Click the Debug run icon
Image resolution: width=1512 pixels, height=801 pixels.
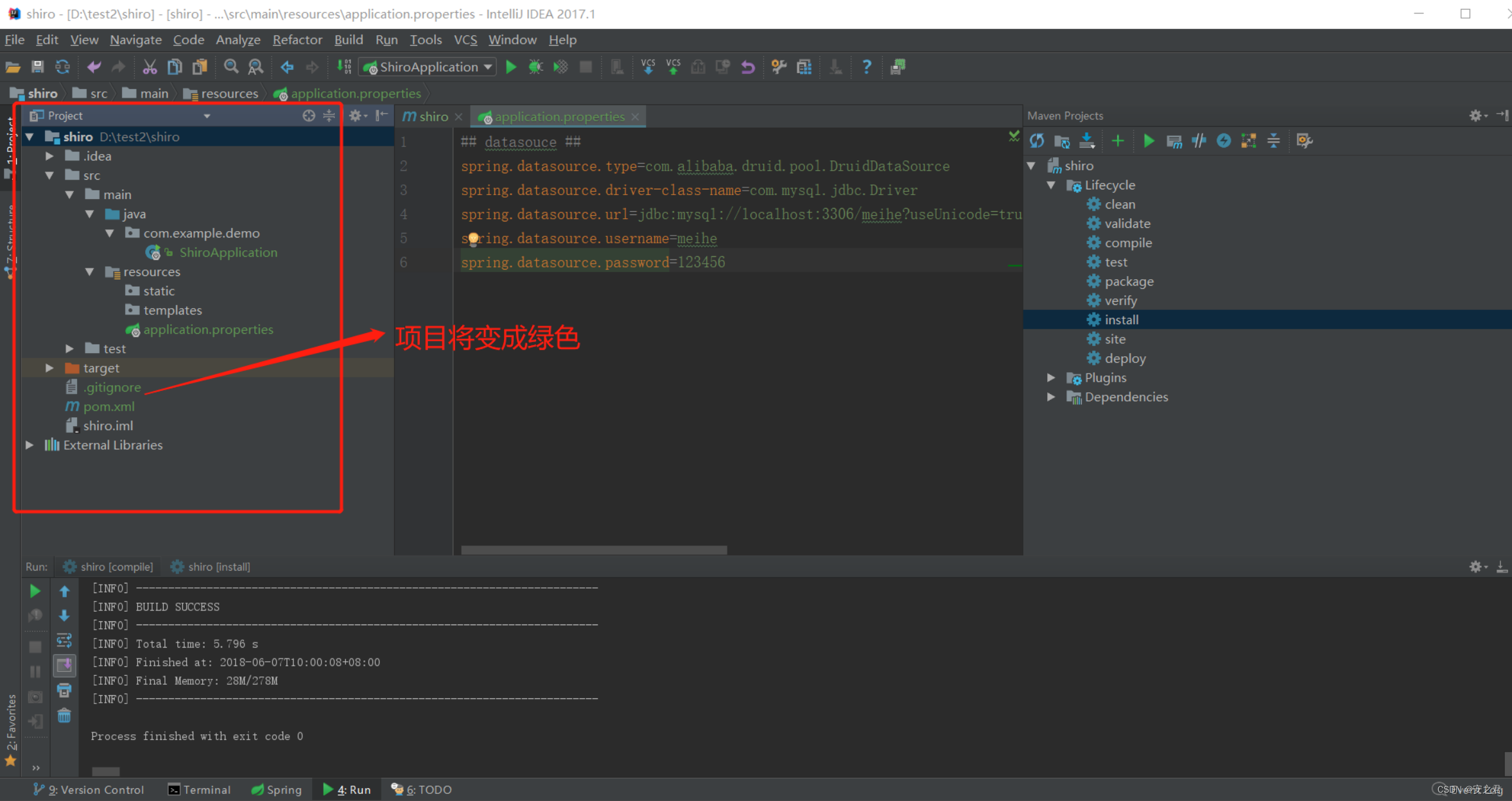click(x=535, y=67)
